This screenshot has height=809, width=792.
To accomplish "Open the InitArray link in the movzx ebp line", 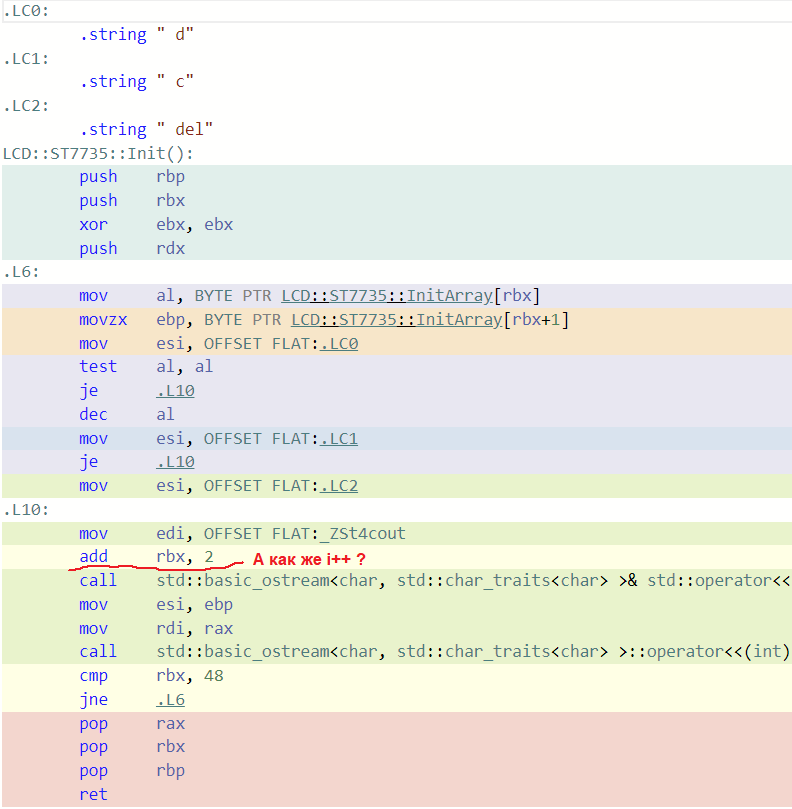I will pyautogui.click(x=465, y=320).
